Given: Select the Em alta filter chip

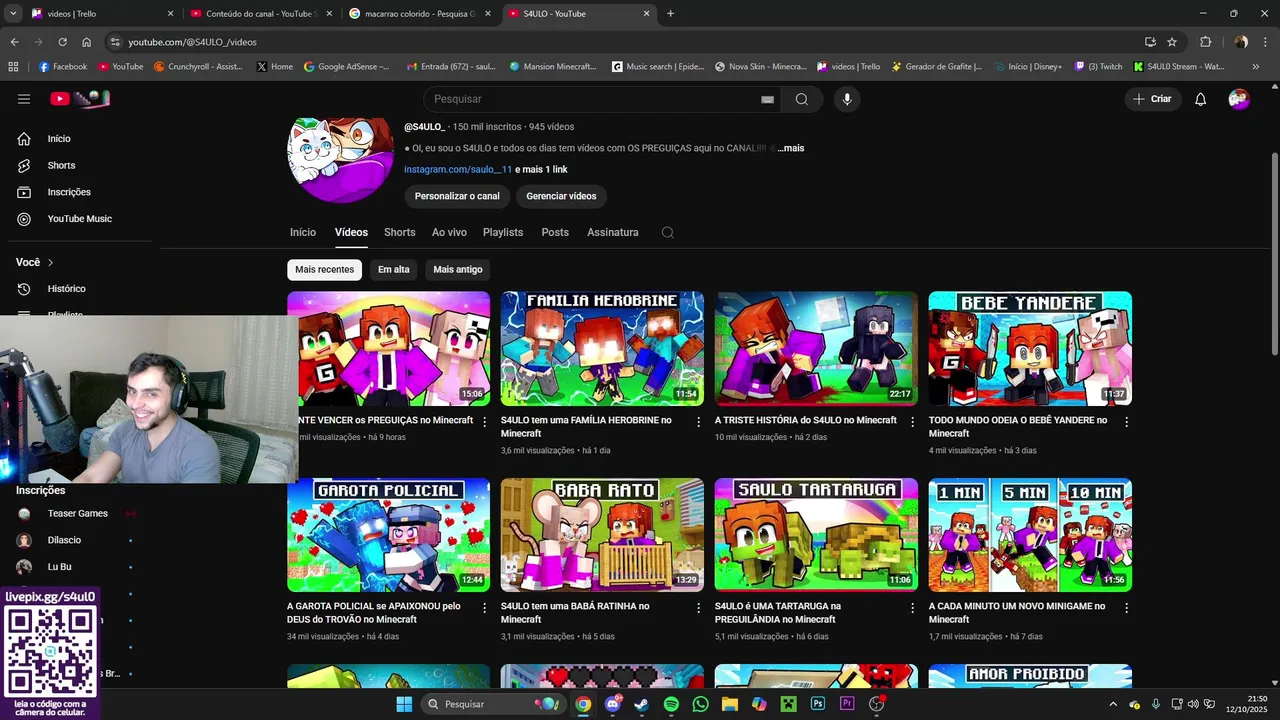Looking at the screenshot, I should click(394, 270).
